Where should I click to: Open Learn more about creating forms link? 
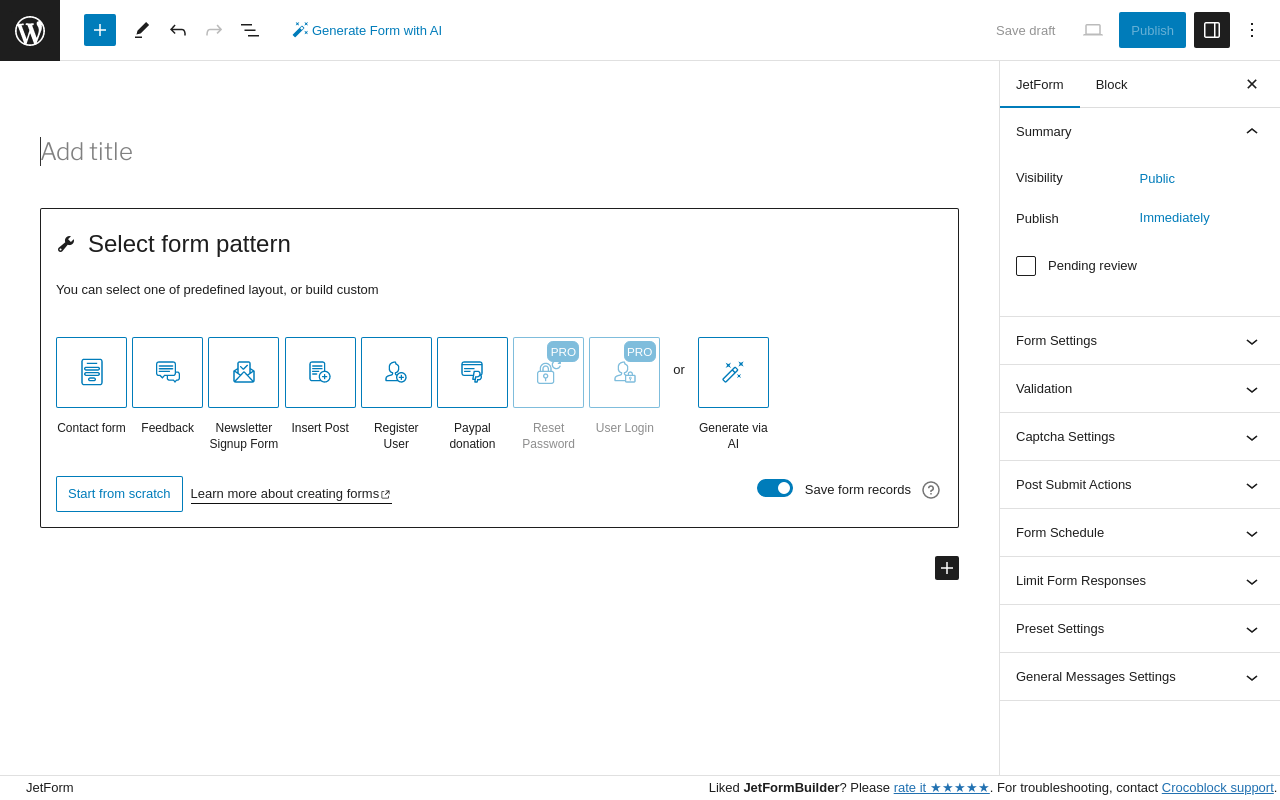point(291,494)
